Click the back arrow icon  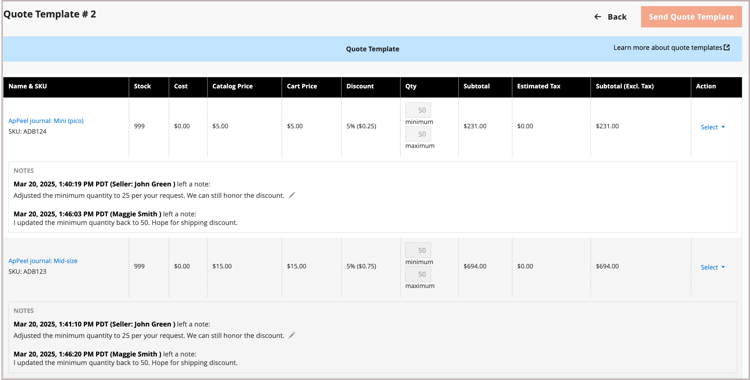coord(597,17)
